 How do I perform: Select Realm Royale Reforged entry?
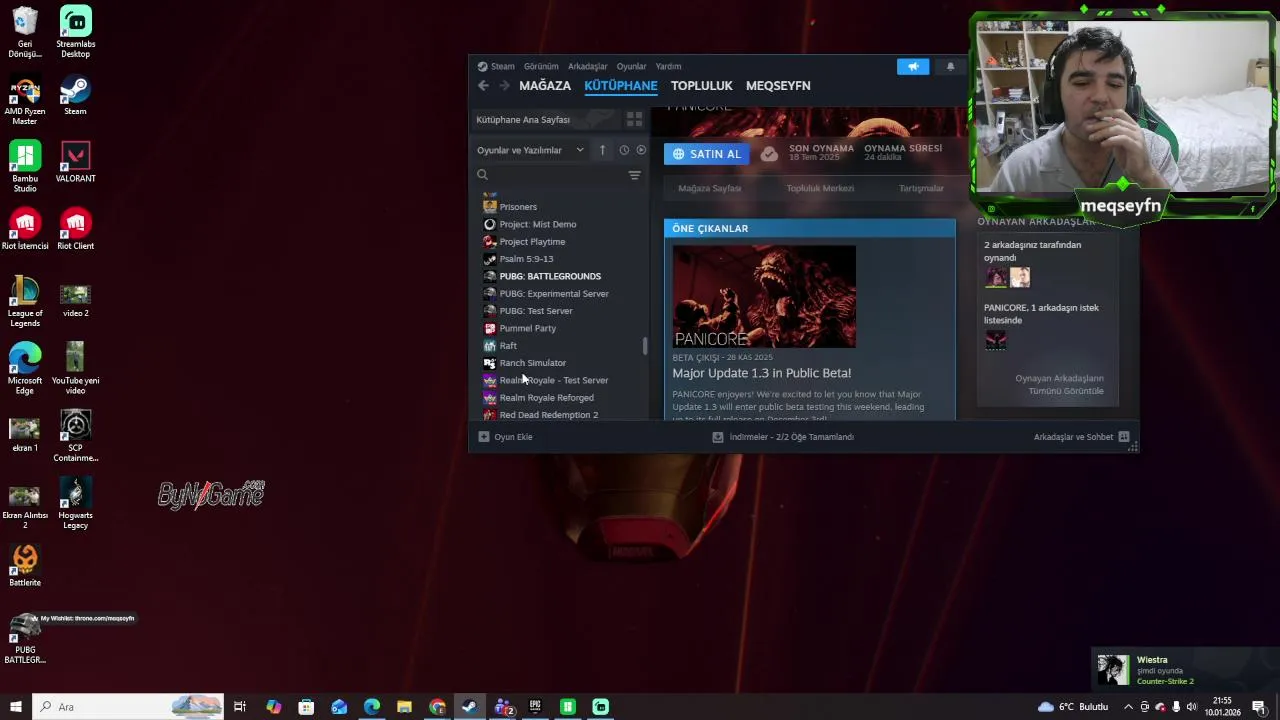(x=547, y=398)
